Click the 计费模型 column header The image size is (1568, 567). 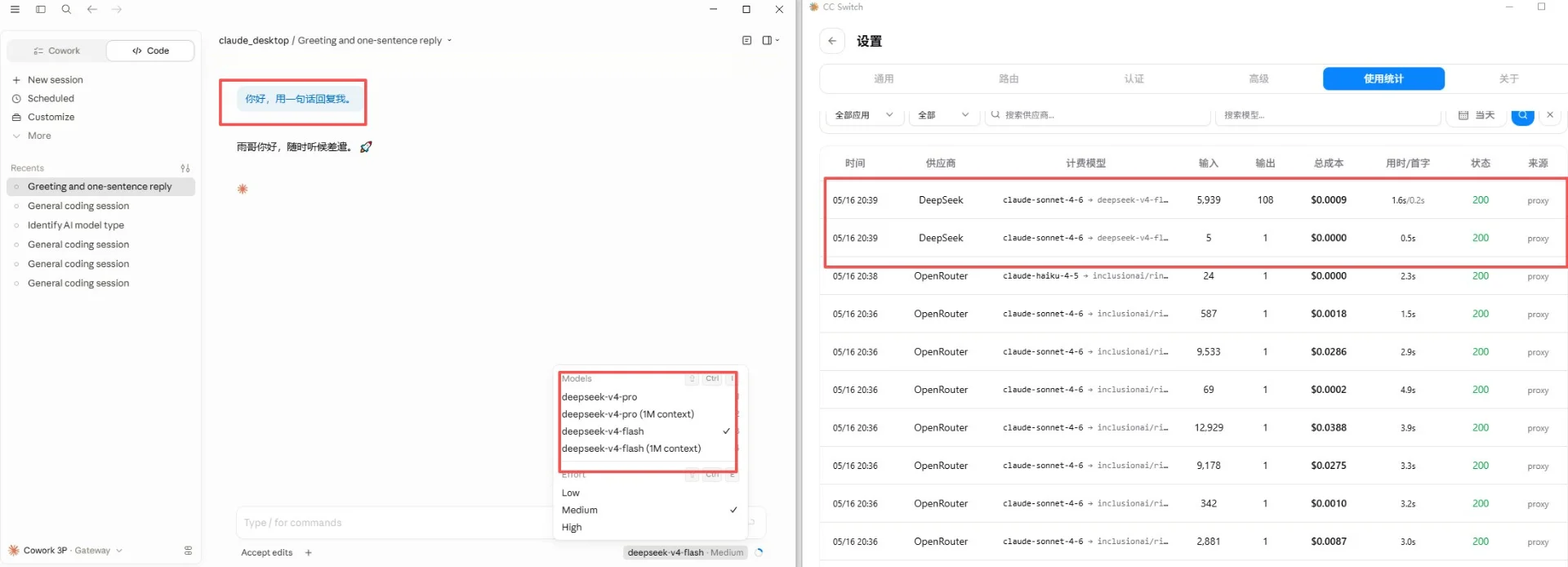(1085, 163)
